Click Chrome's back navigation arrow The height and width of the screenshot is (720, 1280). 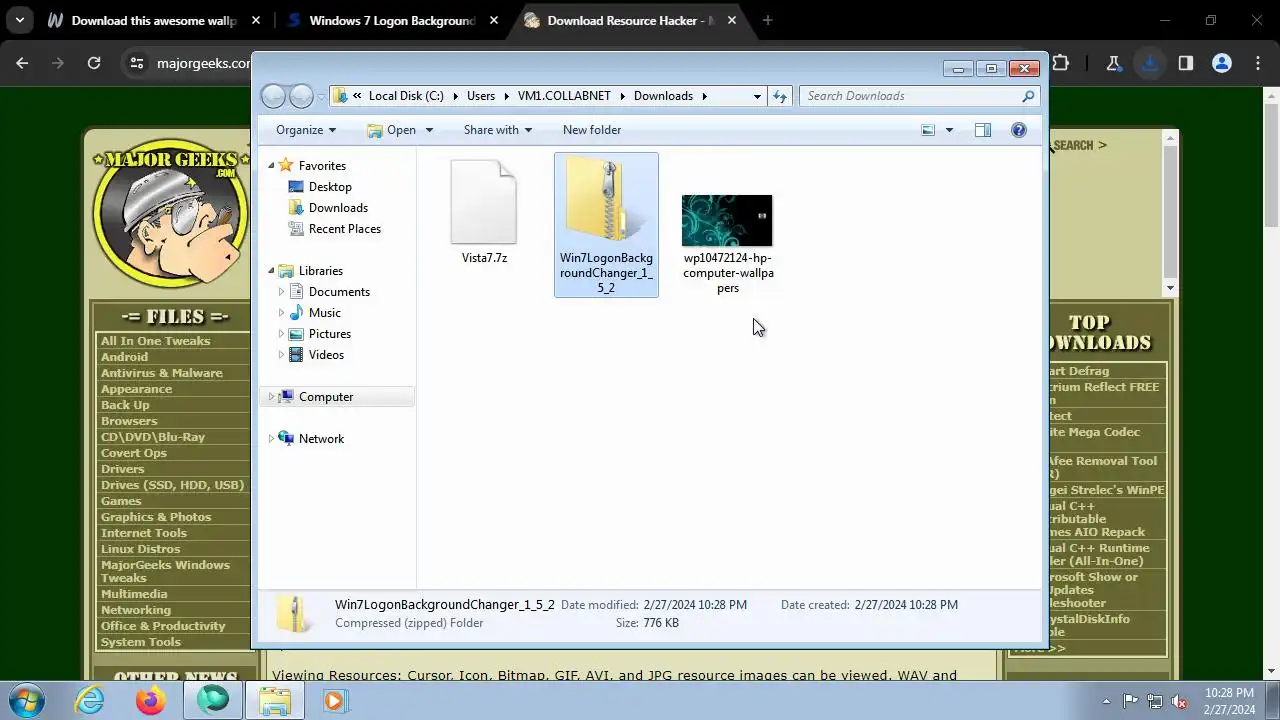22,63
